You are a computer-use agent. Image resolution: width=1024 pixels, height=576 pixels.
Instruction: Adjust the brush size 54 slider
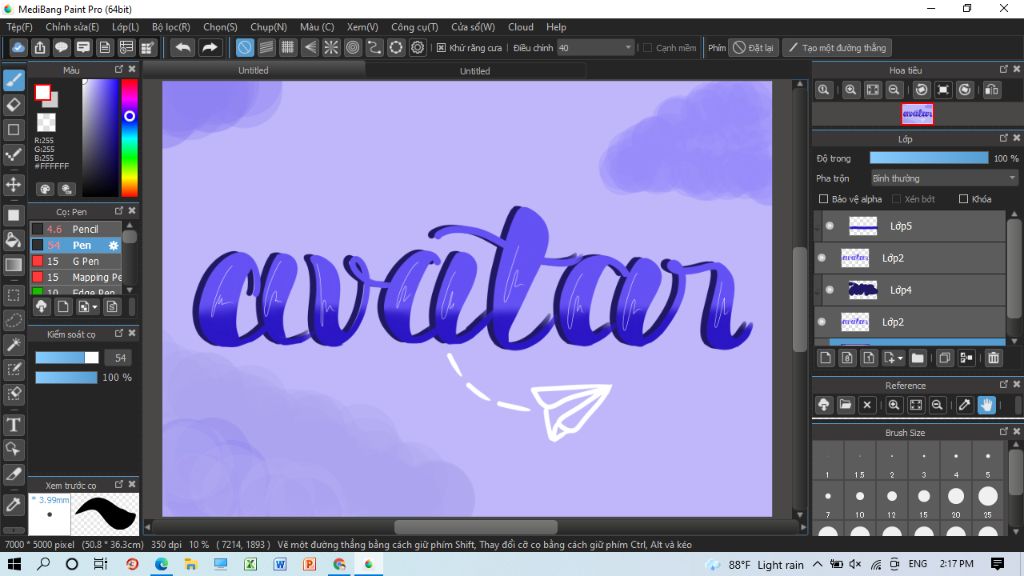[x=67, y=358]
